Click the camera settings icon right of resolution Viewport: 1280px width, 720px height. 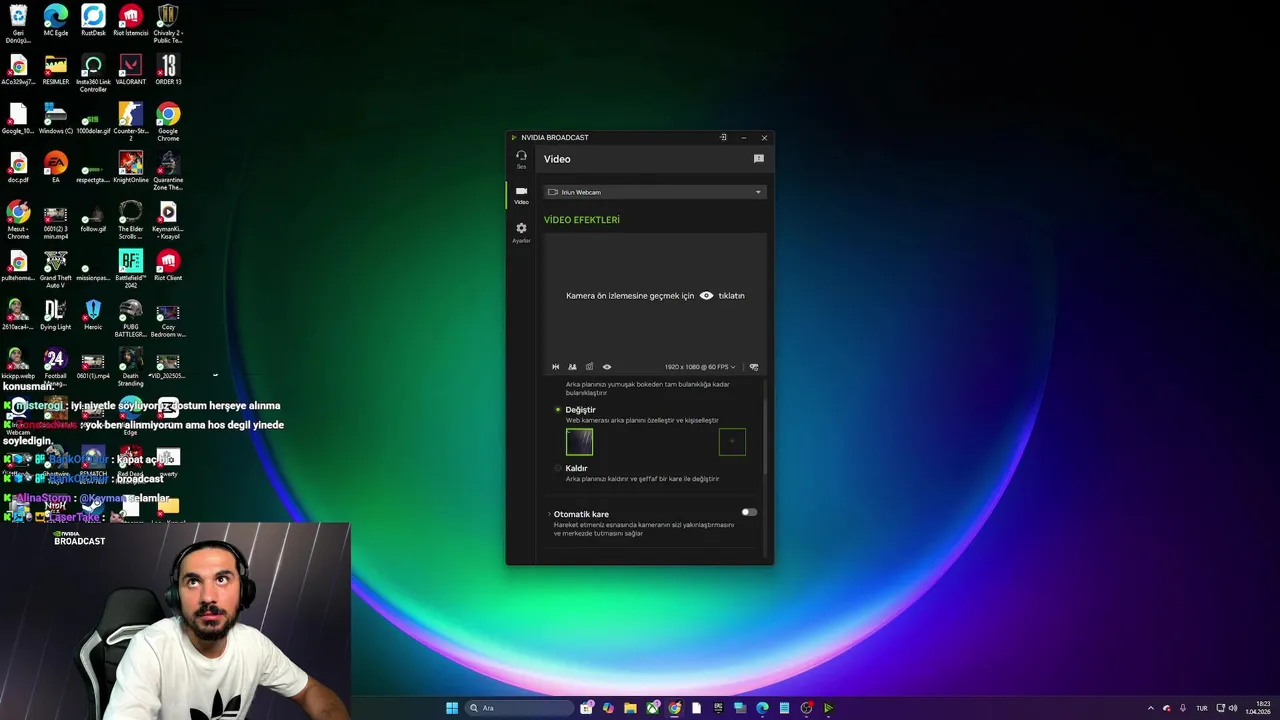[x=754, y=367]
